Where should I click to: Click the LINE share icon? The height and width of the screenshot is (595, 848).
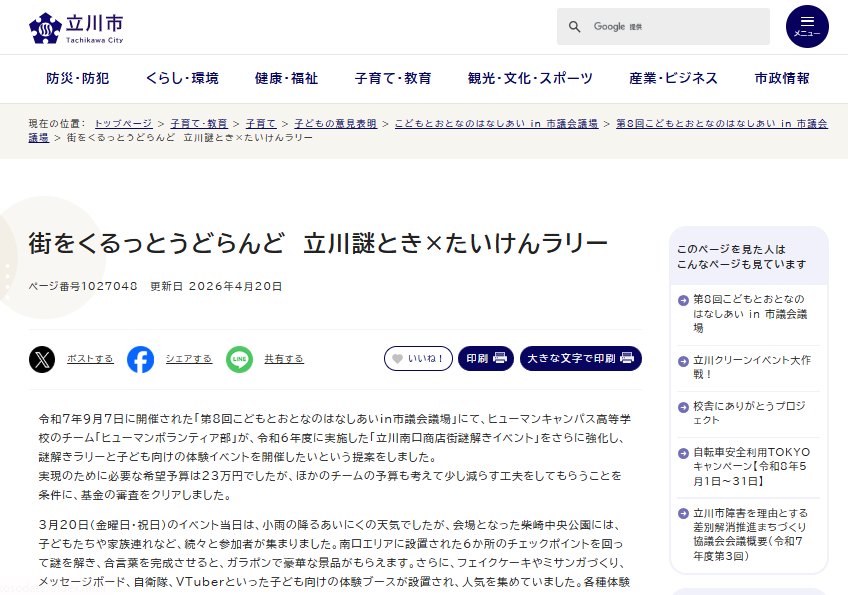pos(240,359)
